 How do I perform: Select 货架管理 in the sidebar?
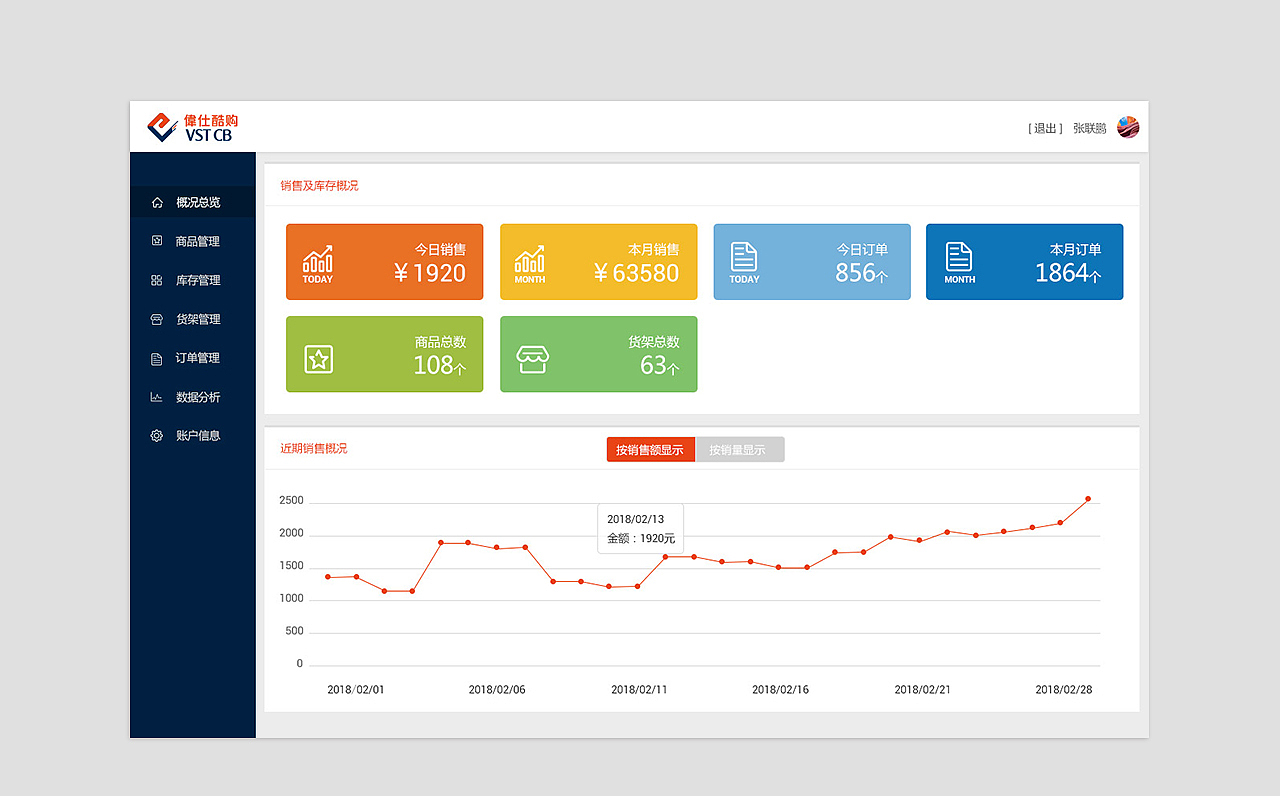tap(193, 320)
